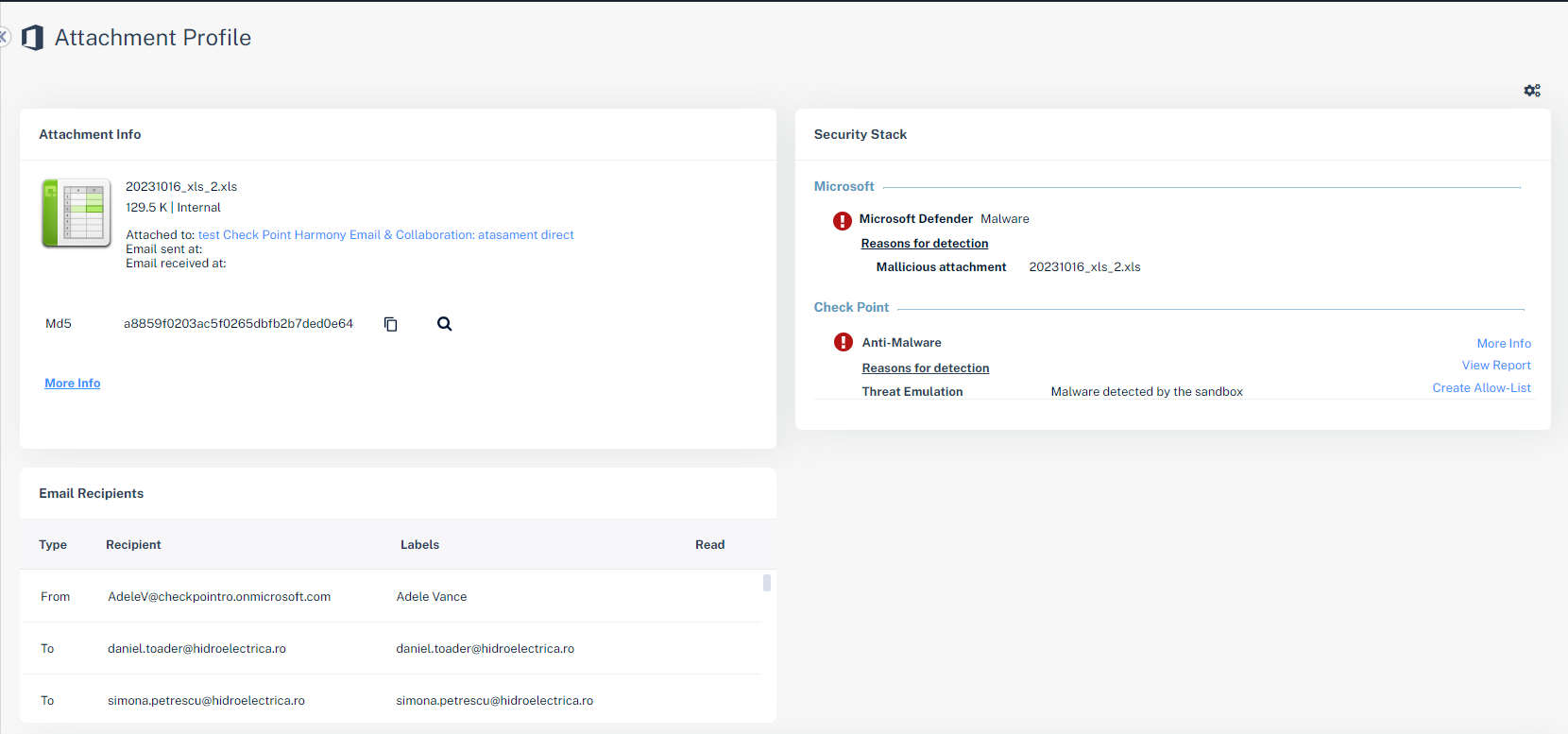
Task: Click the spreadsheet file thumbnail icon
Action: click(77, 213)
